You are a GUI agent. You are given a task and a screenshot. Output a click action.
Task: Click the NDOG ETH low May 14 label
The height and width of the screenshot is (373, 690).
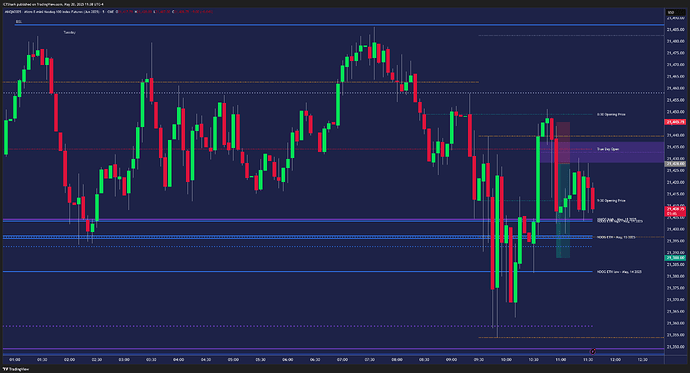pyautogui.click(x=619, y=272)
